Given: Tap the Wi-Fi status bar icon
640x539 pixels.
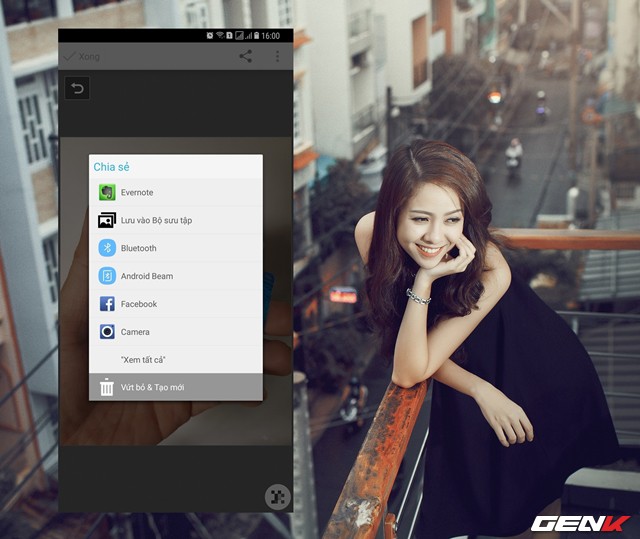Looking at the screenshot, I should tap(221, 35).
